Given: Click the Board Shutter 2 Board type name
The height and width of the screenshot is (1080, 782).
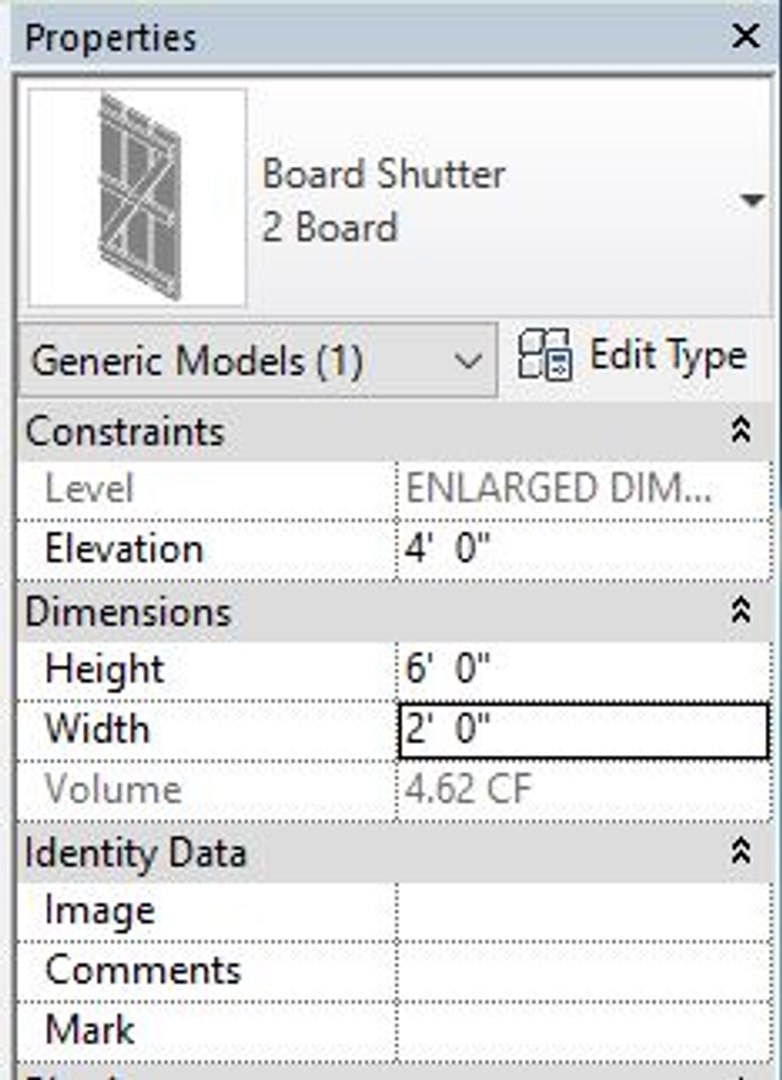Looking at the screenshot, I should click(x=383, y=201).
